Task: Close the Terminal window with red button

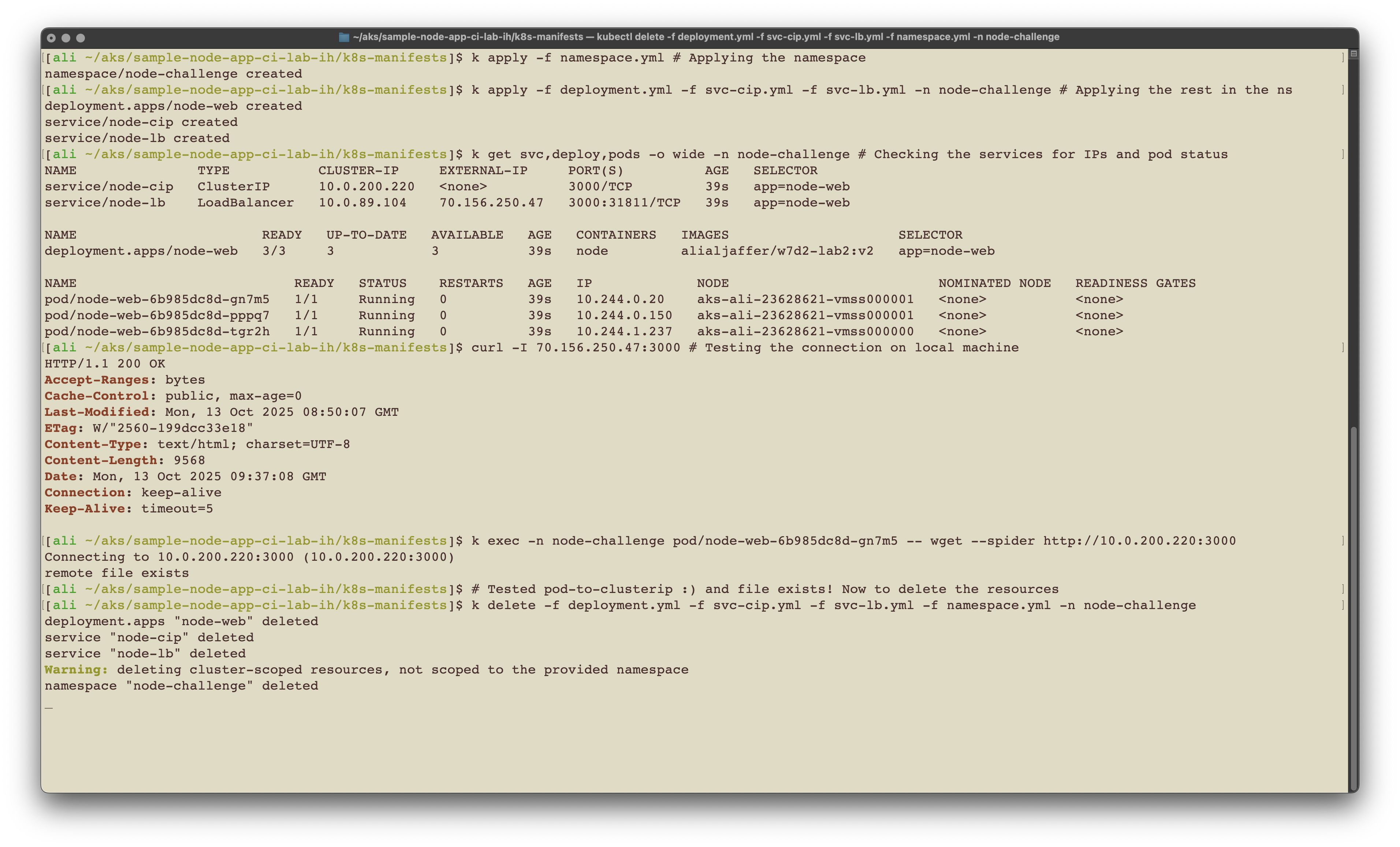Action: pyautogui.click(x=51, y=38)
